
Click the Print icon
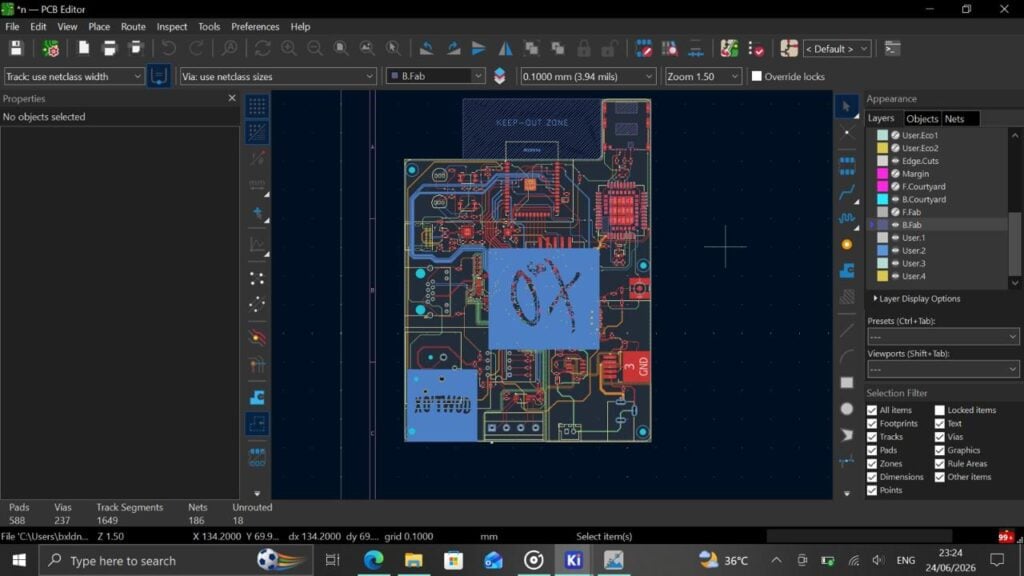pyautogui.click(x=109, y=48)
